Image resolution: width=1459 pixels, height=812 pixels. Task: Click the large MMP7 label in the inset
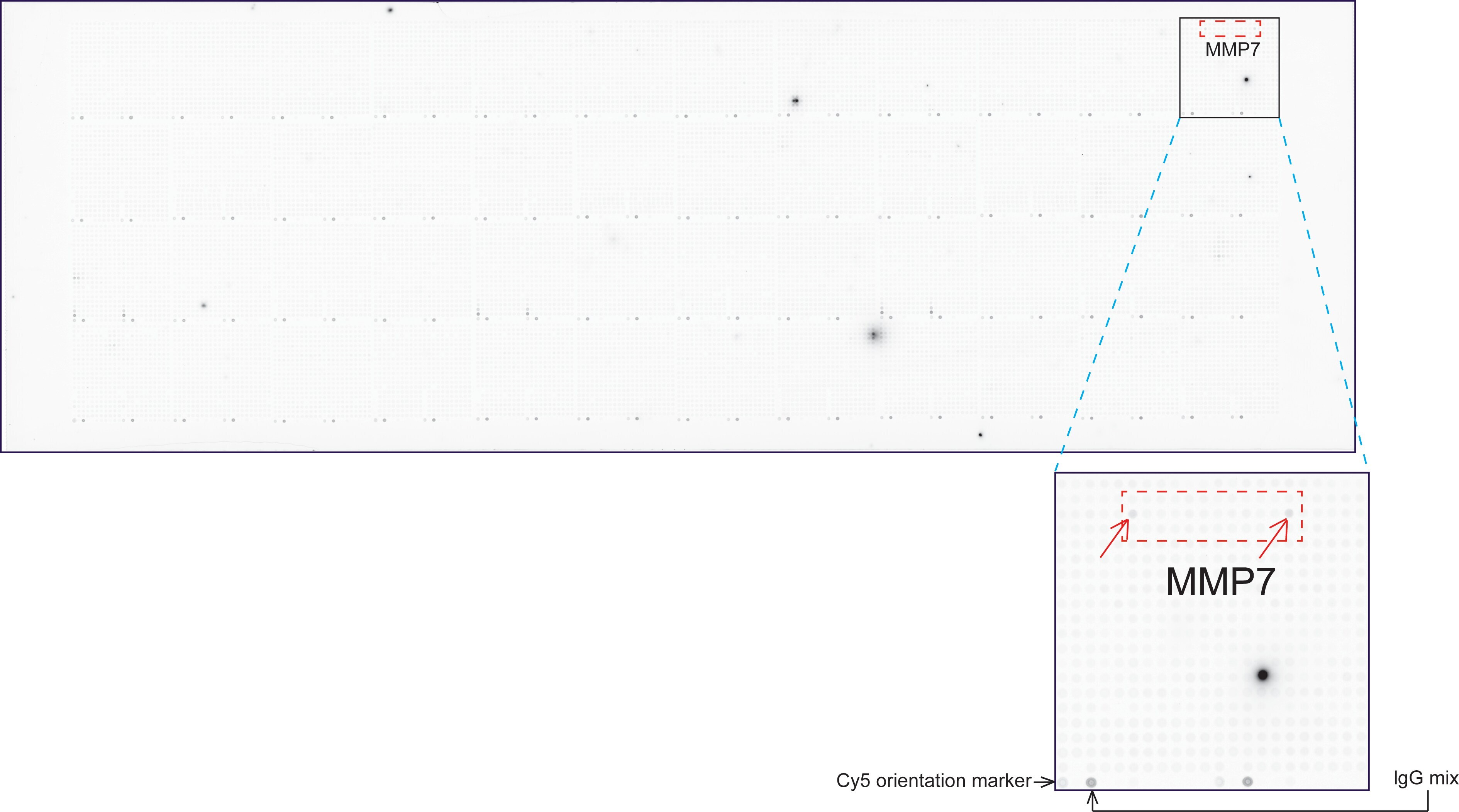pyautogui.click(x=1220, y=582)
